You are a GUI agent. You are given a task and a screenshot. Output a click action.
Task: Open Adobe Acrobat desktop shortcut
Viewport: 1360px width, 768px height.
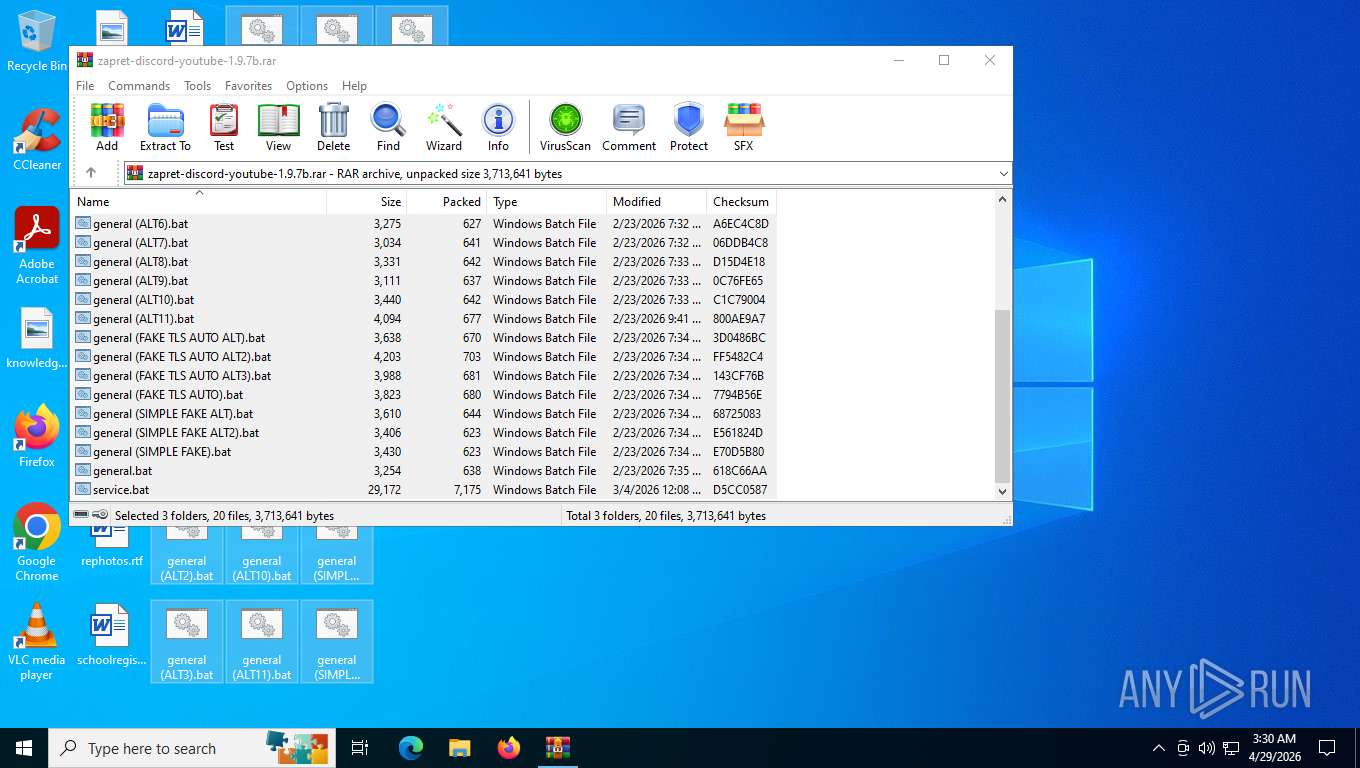point(37,246)
